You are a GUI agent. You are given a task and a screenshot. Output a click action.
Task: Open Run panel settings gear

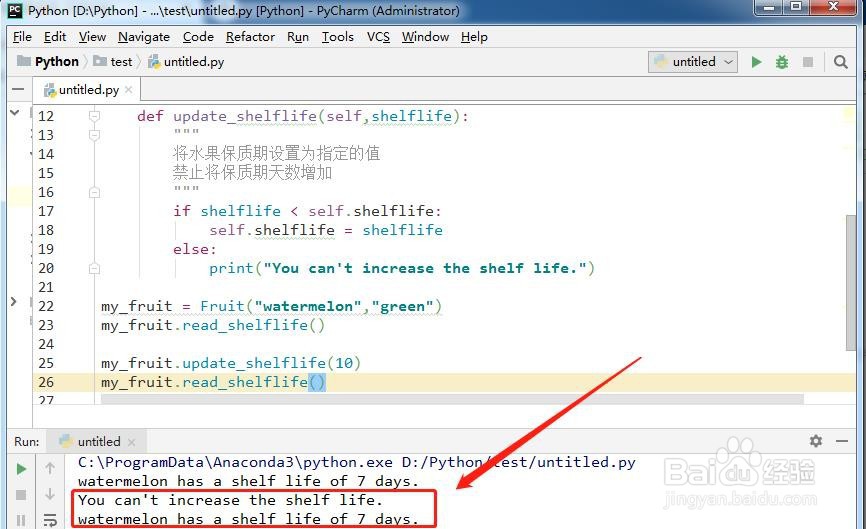(x=816, y=441)
